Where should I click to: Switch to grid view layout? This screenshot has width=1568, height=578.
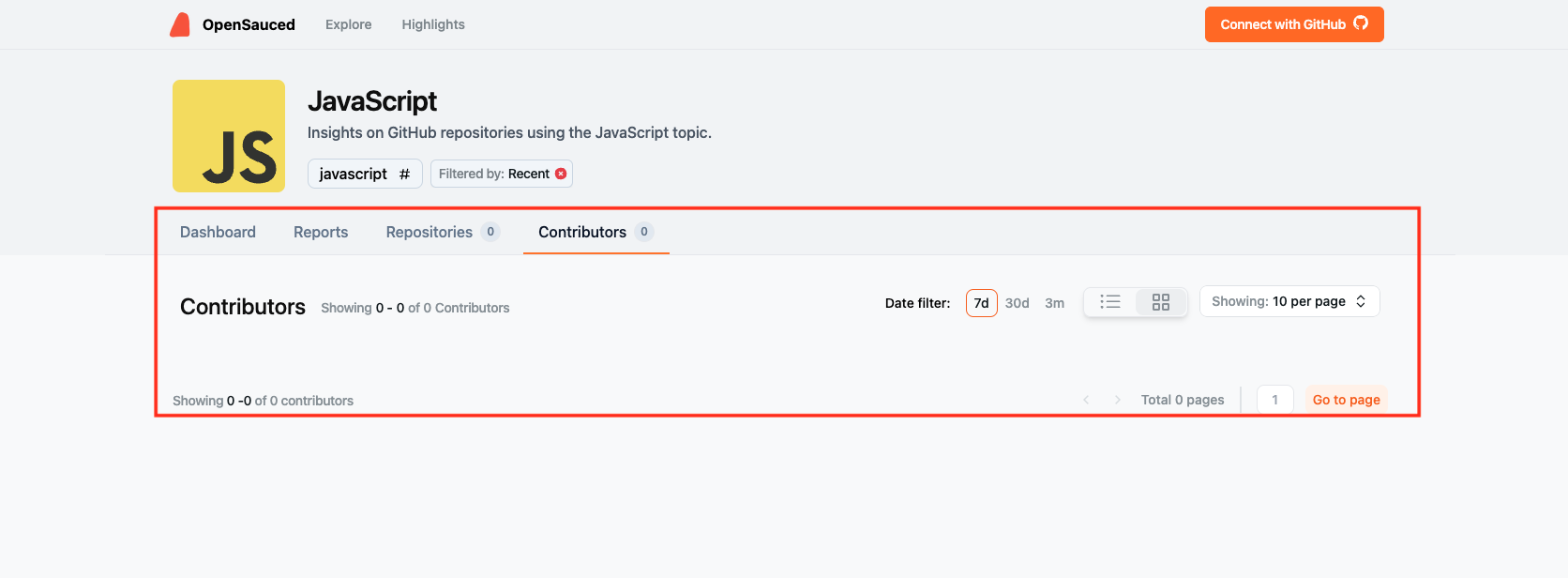click(x=1161, y=301)
